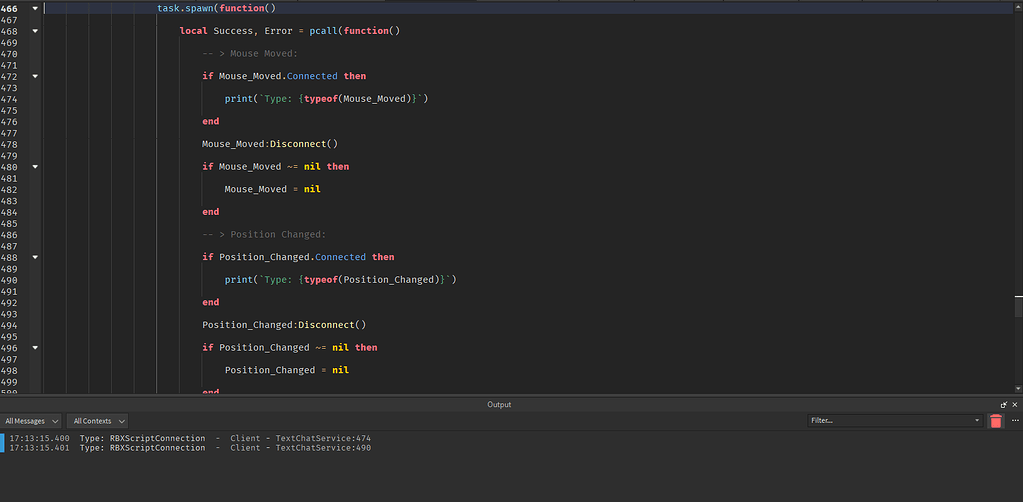Collapse the pcall function at line 468
Screen dimensions: 1023x502
(36, 31)
